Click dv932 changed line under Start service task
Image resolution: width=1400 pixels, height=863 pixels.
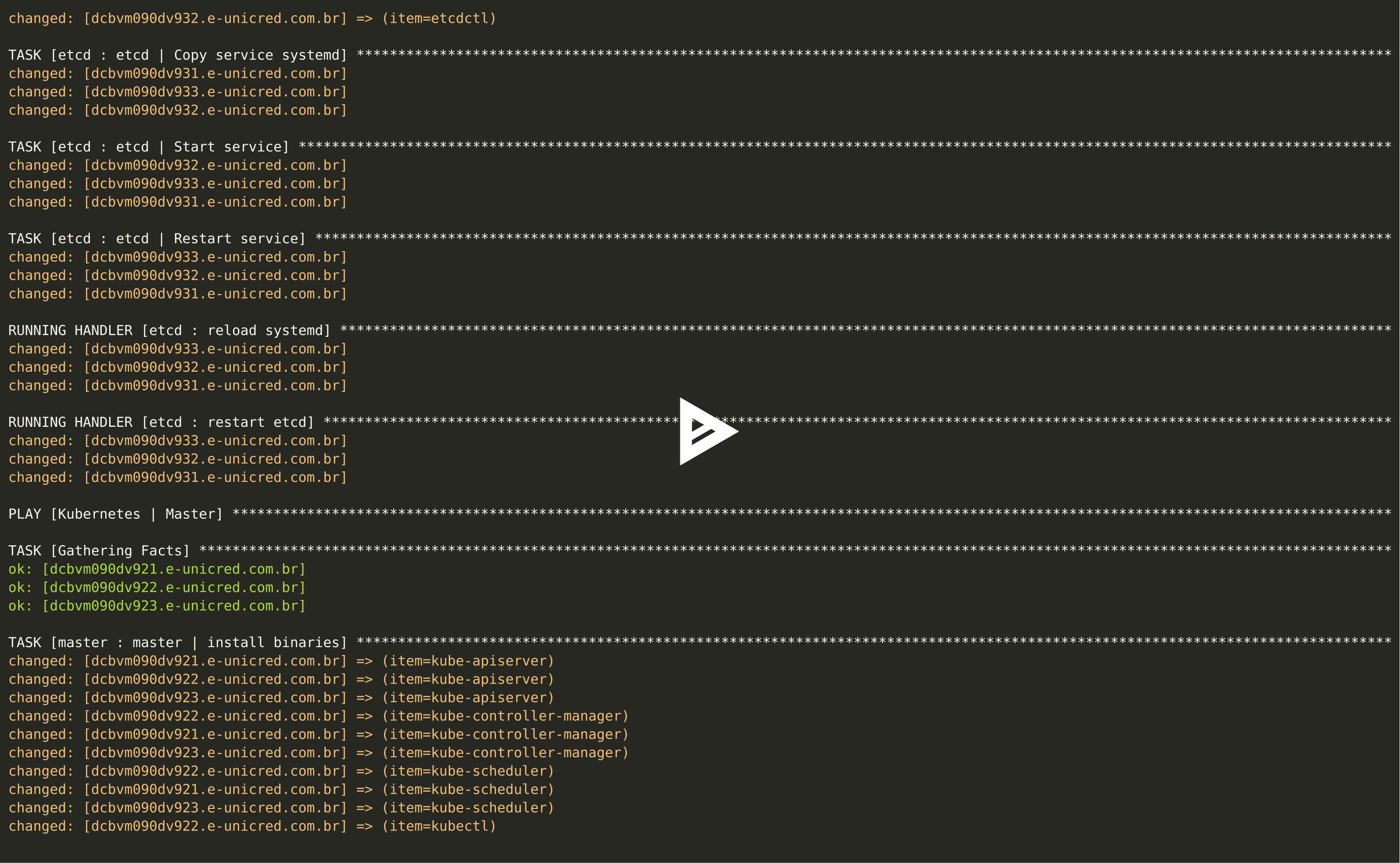coord(177,166)
